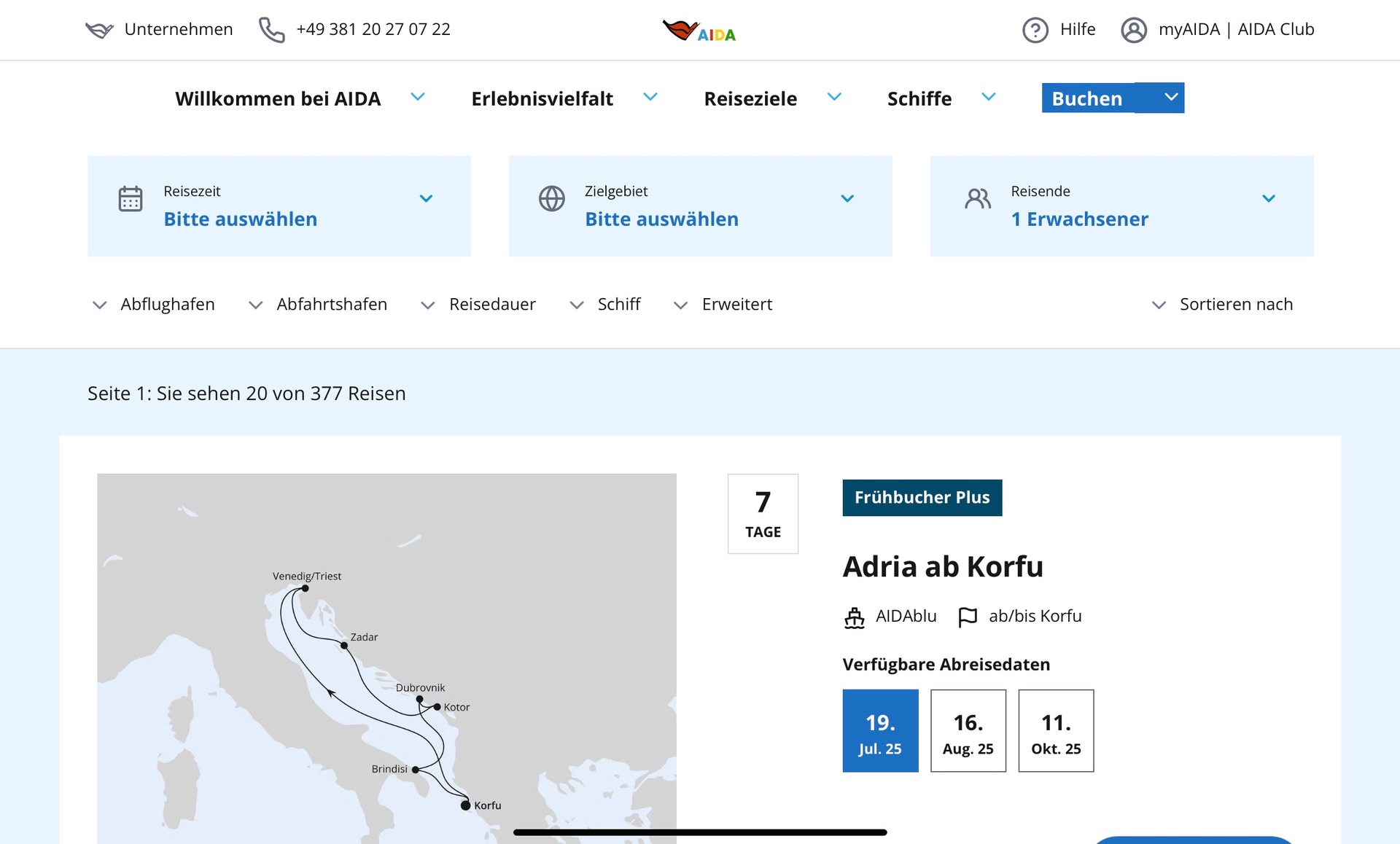Expand chevron next to Reiseziele
Screen dimensions: 1400x844
point(835,97)
